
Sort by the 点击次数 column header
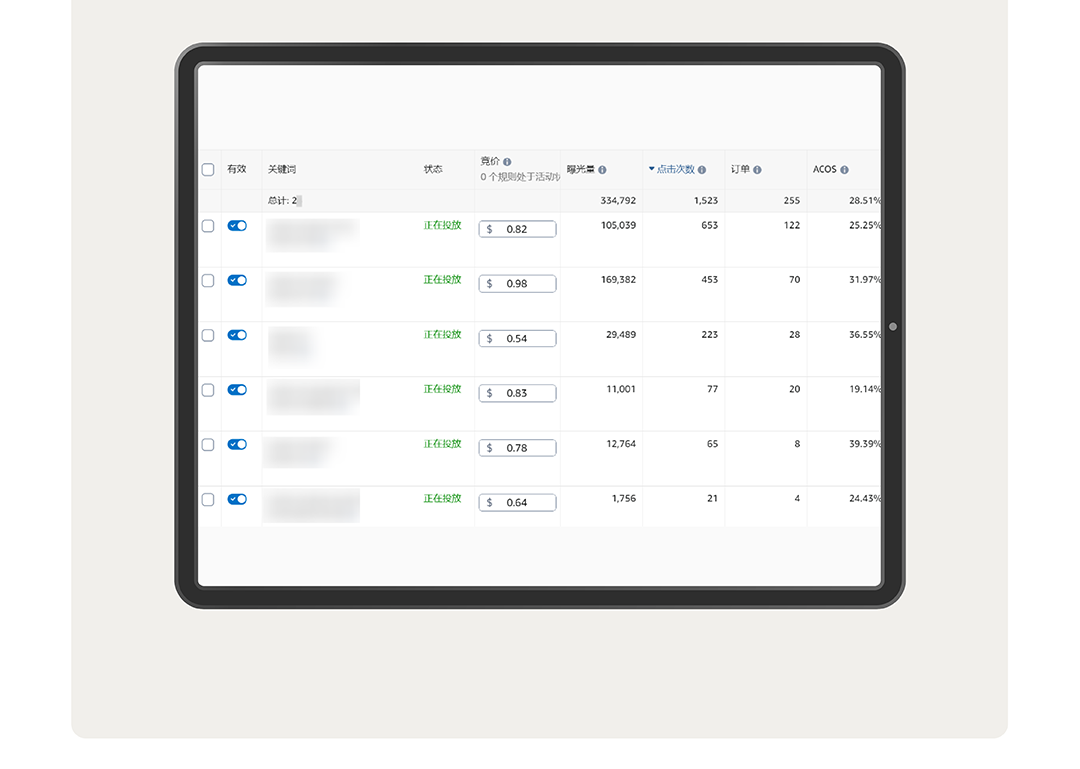tap(676, 170)
